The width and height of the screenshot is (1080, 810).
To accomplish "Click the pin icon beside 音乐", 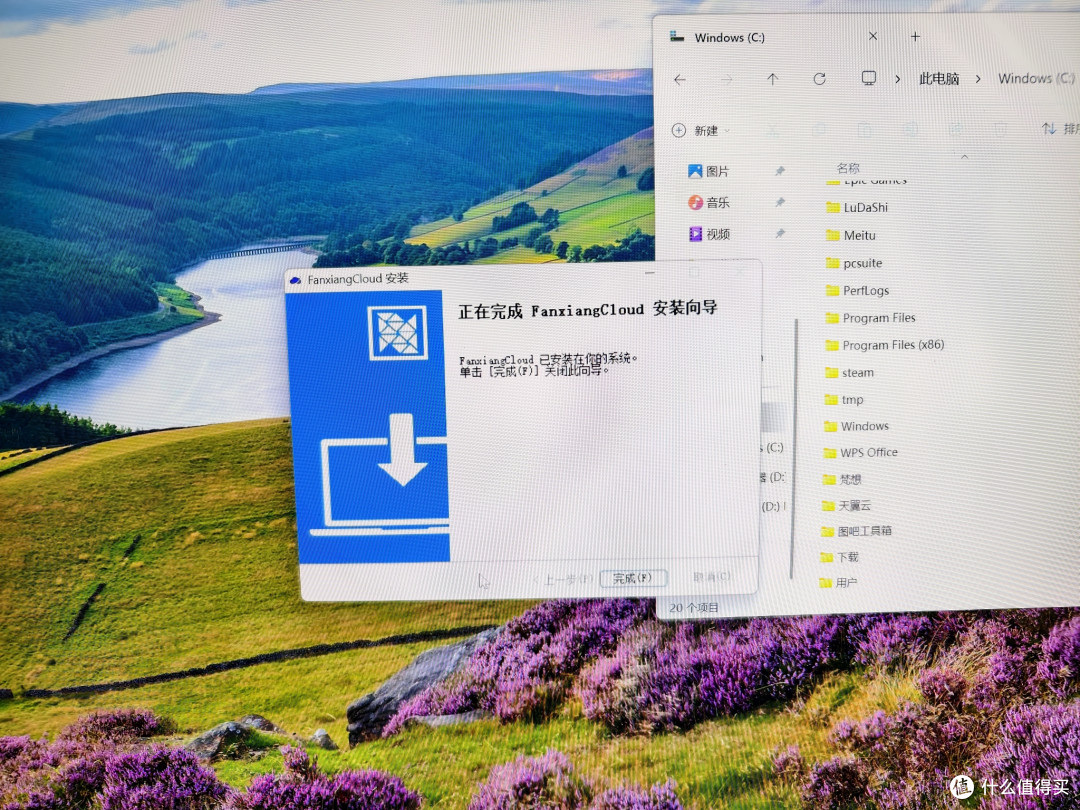I will click(780, 202).
